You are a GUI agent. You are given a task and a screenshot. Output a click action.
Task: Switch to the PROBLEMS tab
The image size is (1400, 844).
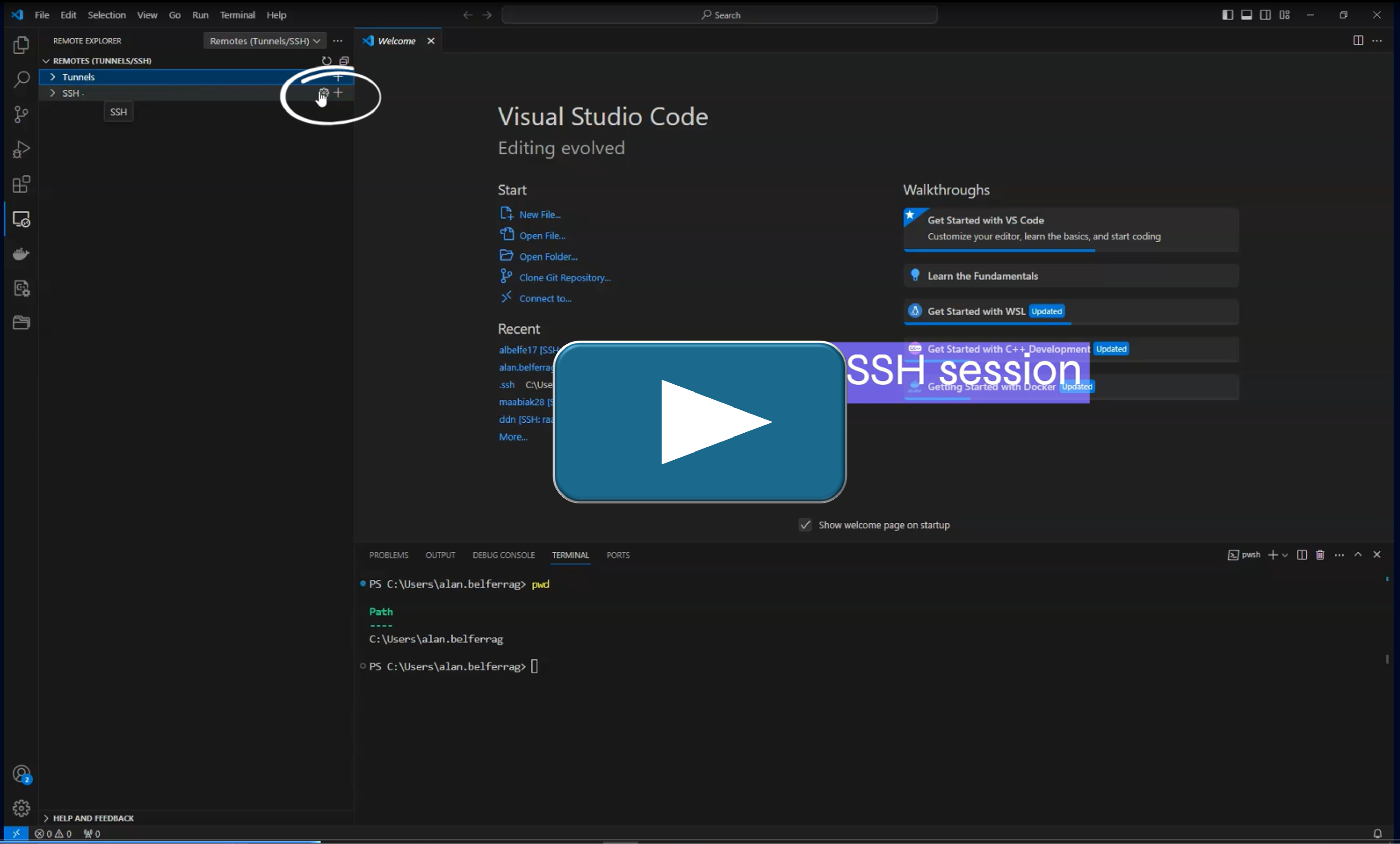tap(389, 555)
